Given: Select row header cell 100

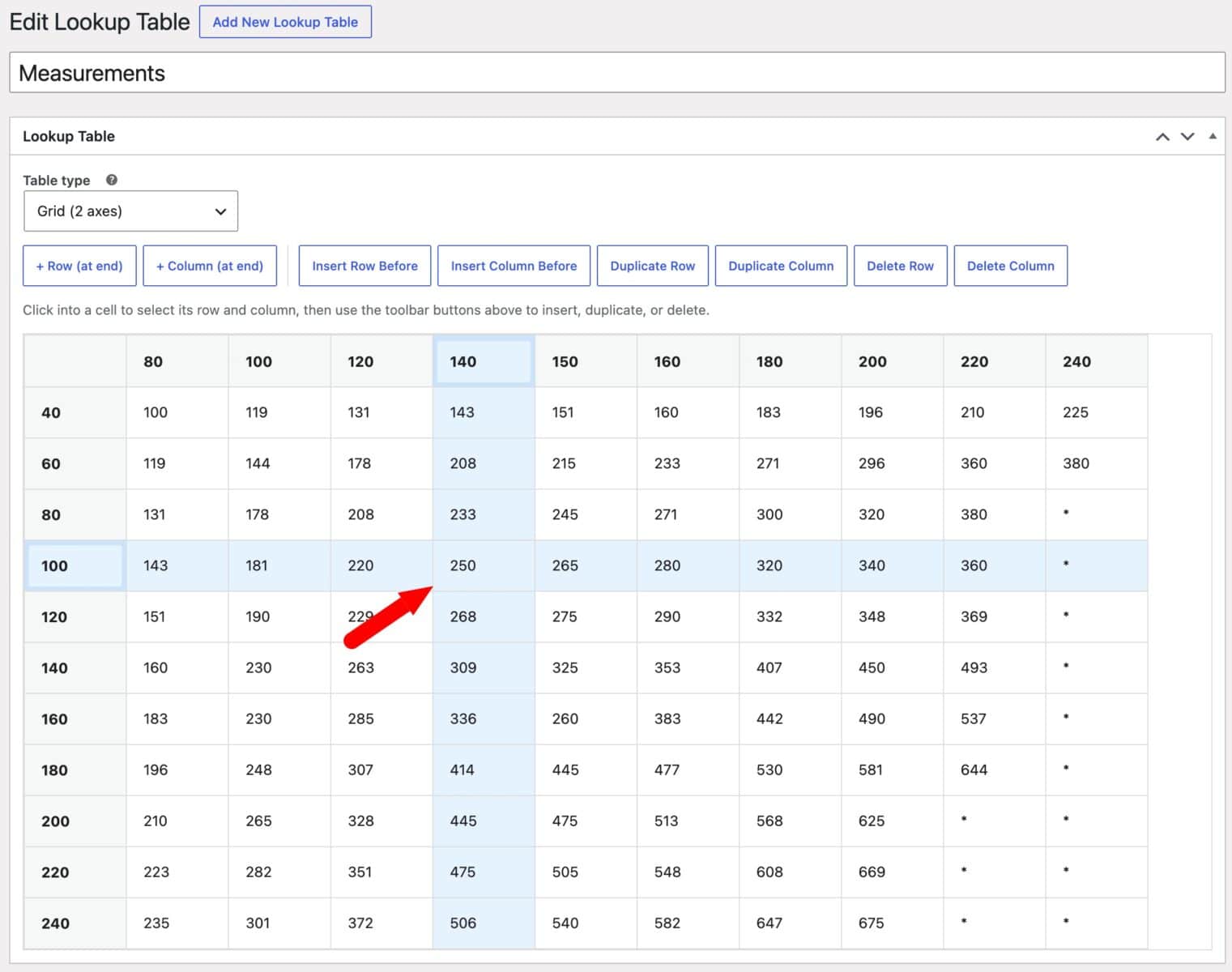Looking at the screenshot, I should click(75, 565).
